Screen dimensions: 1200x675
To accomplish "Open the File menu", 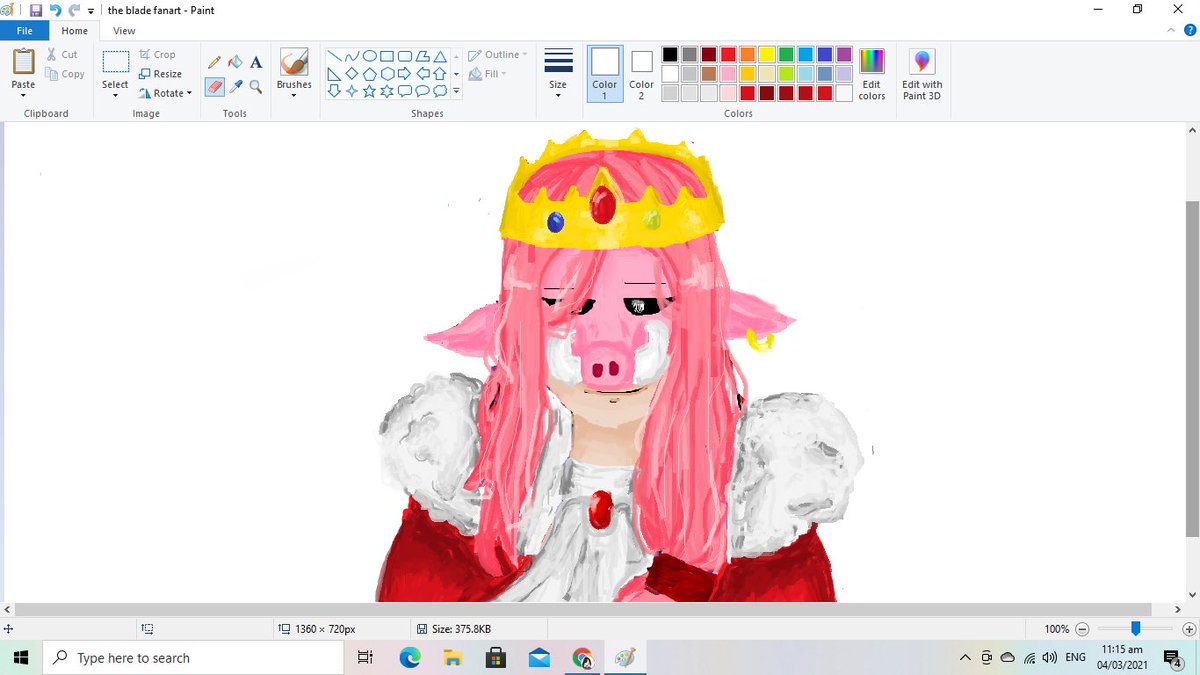I will click(24, 31).
